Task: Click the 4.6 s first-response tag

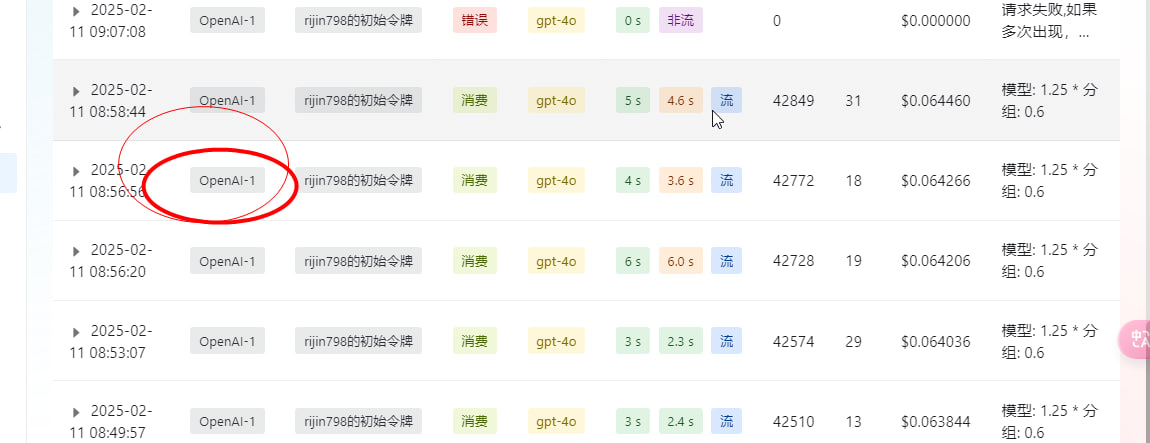Action: 681,100
